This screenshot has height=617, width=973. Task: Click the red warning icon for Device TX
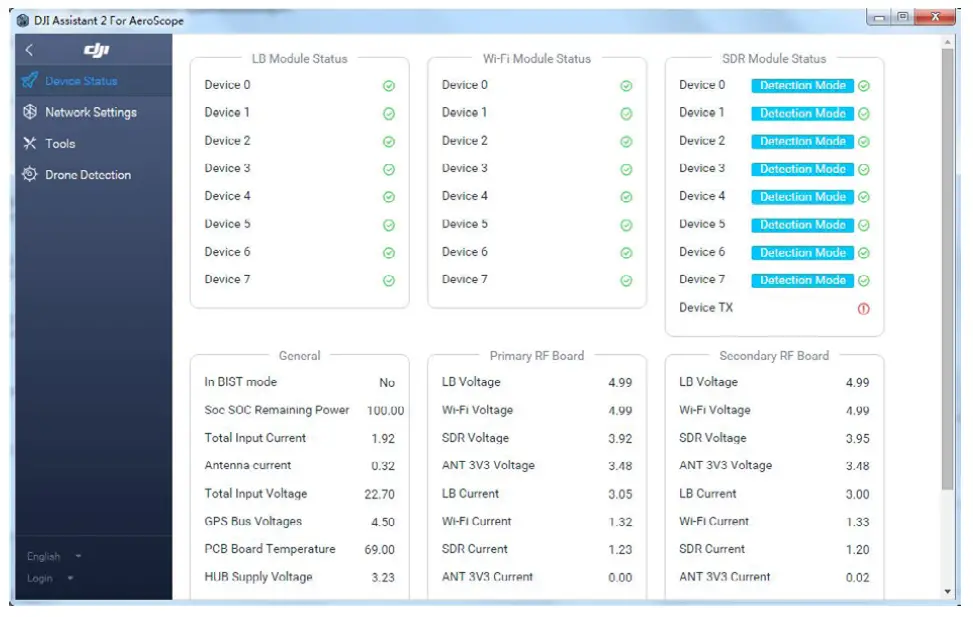[x=864, y=308]
